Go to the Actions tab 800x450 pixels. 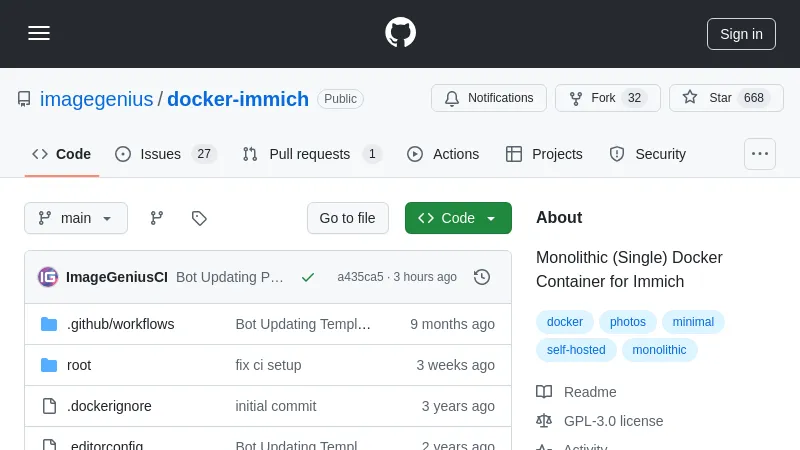(x=443, y=154)
